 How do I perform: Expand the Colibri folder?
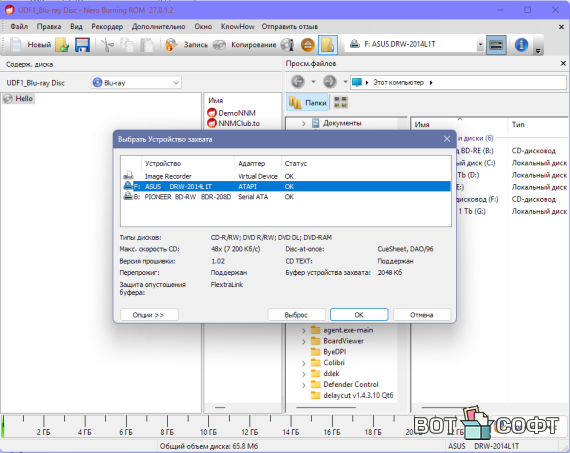click(x=304, y=363)
